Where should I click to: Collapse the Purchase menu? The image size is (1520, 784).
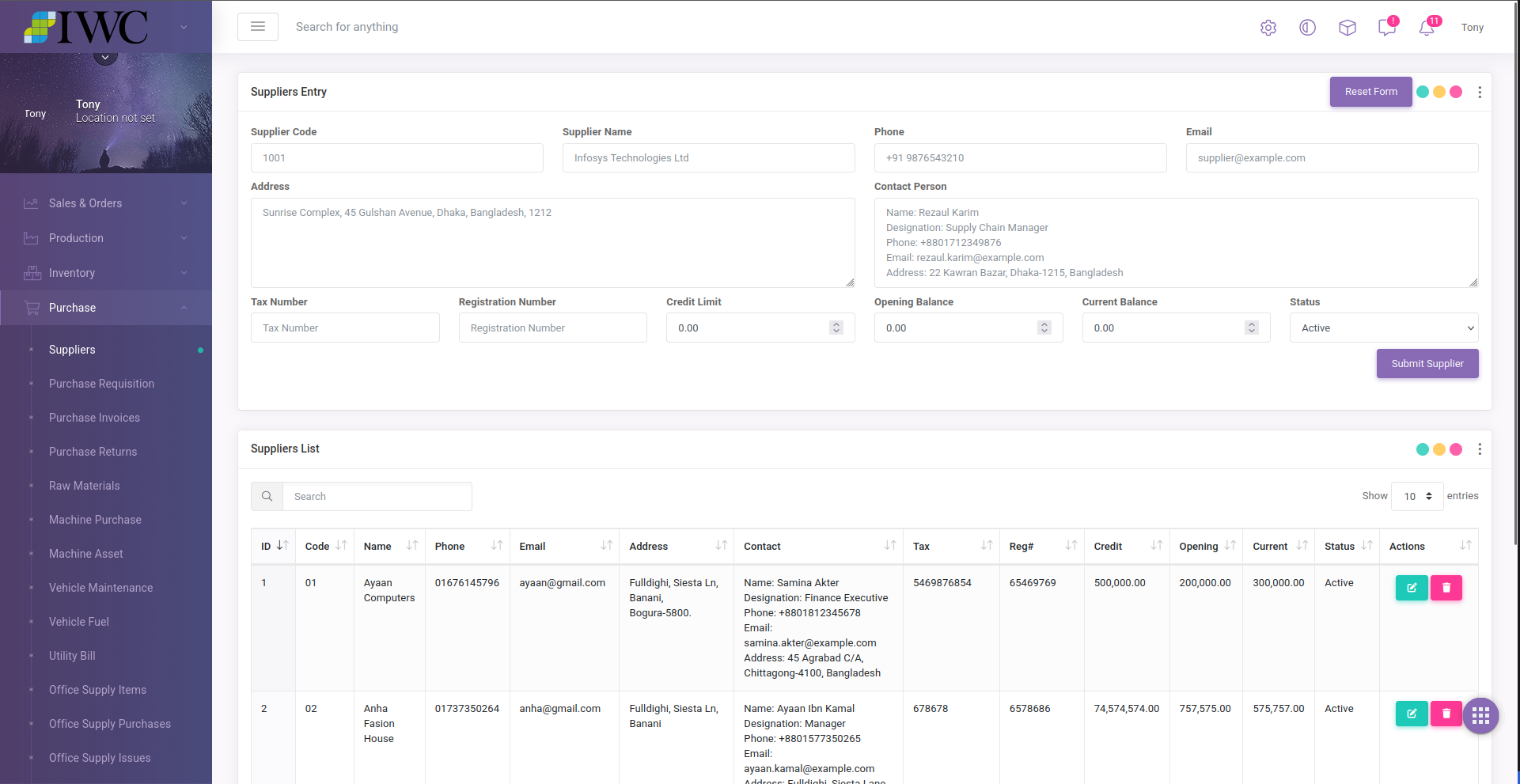click(106, 308)
